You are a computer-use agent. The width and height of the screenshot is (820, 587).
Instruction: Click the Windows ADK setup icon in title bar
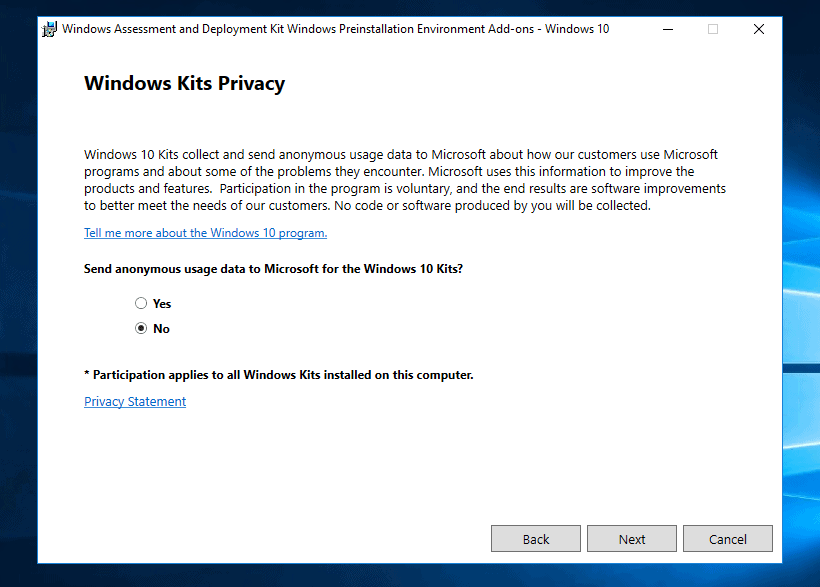(49, 28)
